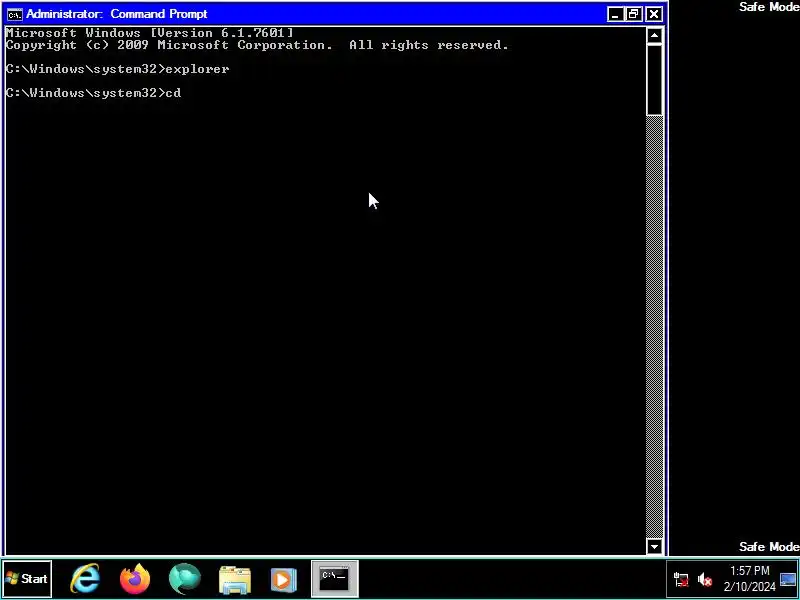This screenshot has height=600, width=800.
Task: Close the Command Prompt window
Action: (x=654, y=14)
